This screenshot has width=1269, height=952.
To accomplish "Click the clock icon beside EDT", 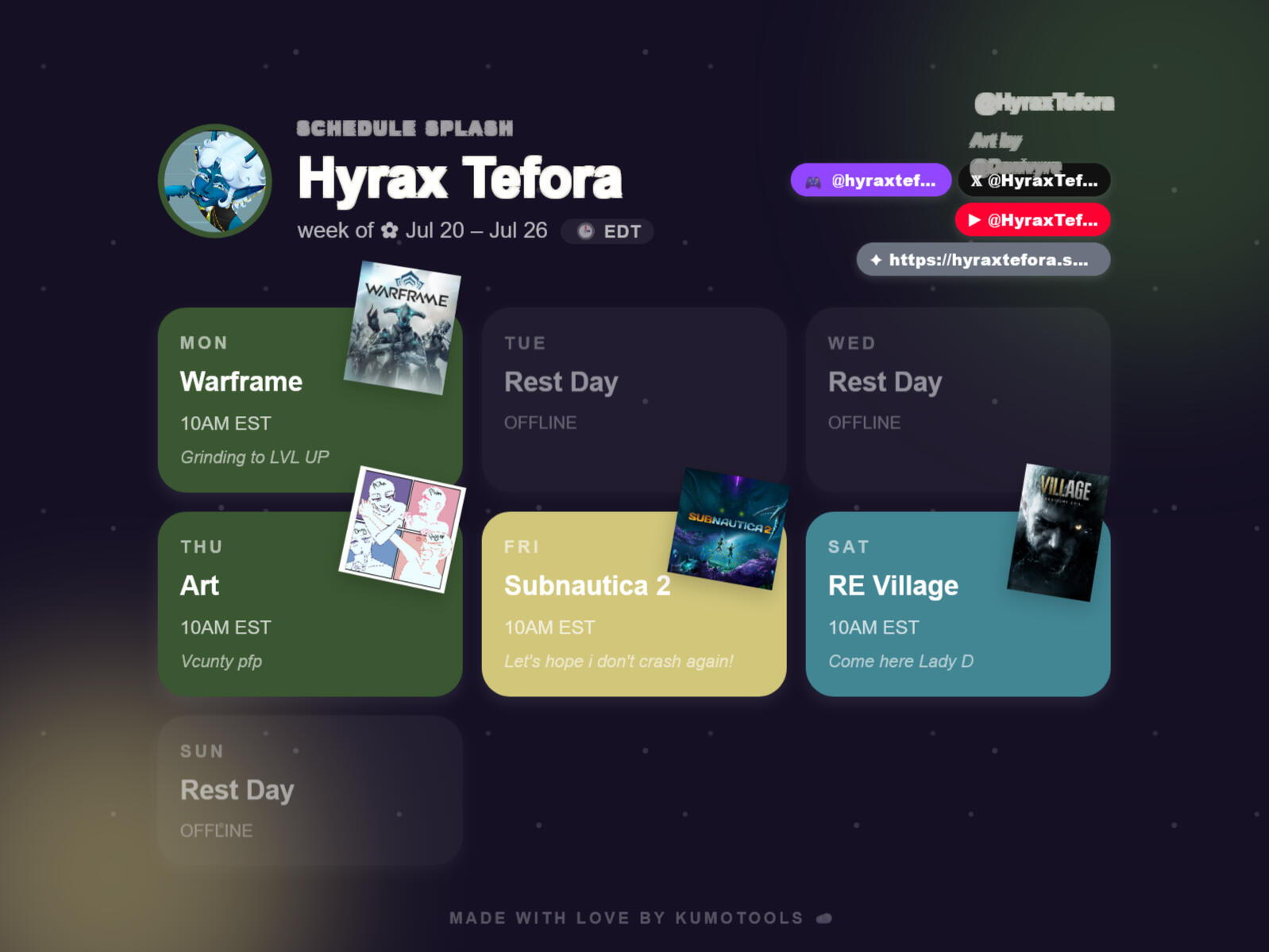I will (585, 231).
